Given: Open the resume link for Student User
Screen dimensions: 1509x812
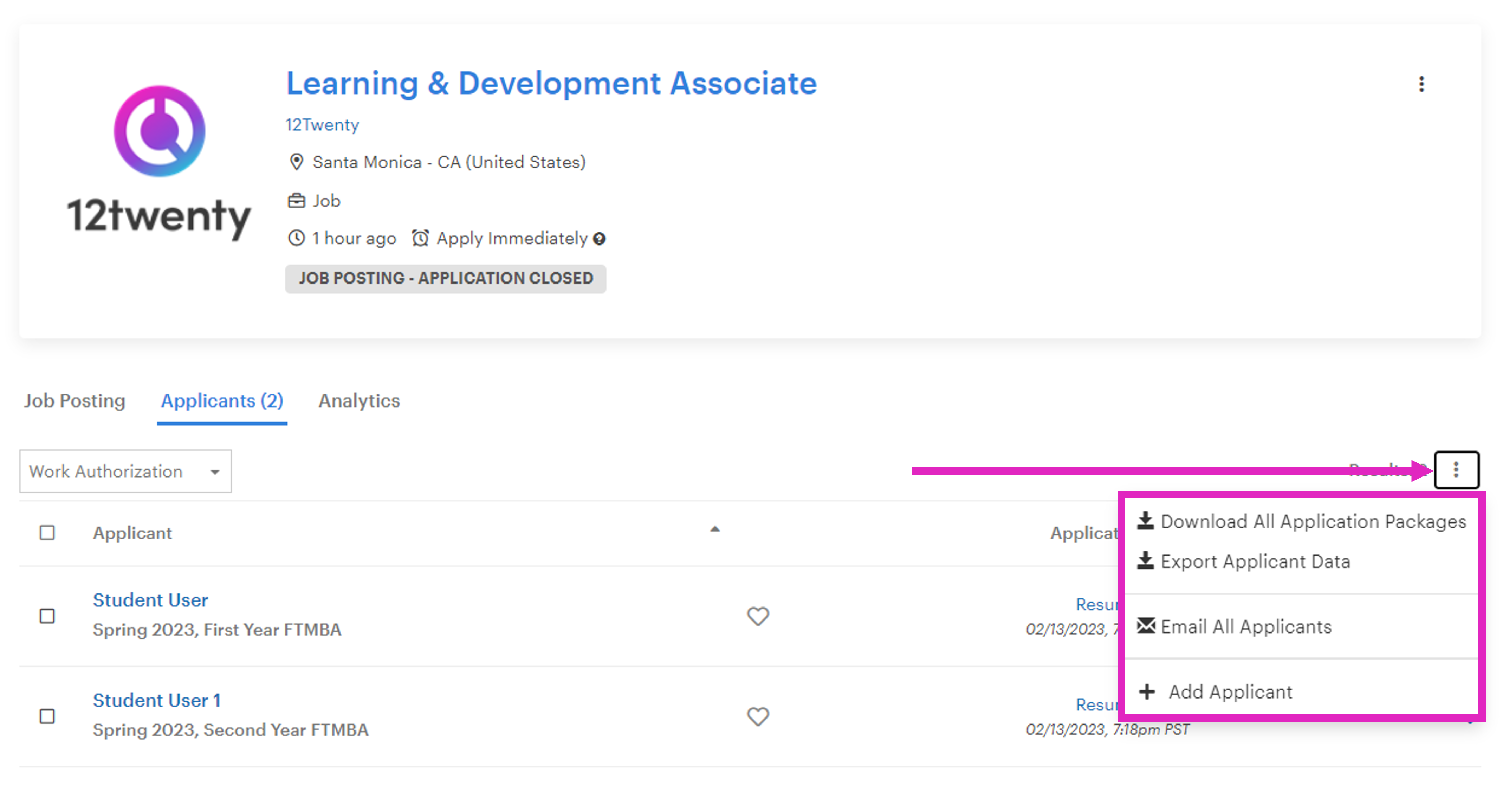Looking at the screenshot, I should tap(1096, 604).
